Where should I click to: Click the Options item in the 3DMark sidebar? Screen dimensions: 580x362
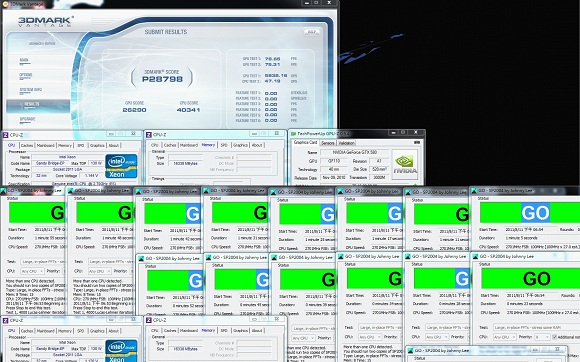26,75
